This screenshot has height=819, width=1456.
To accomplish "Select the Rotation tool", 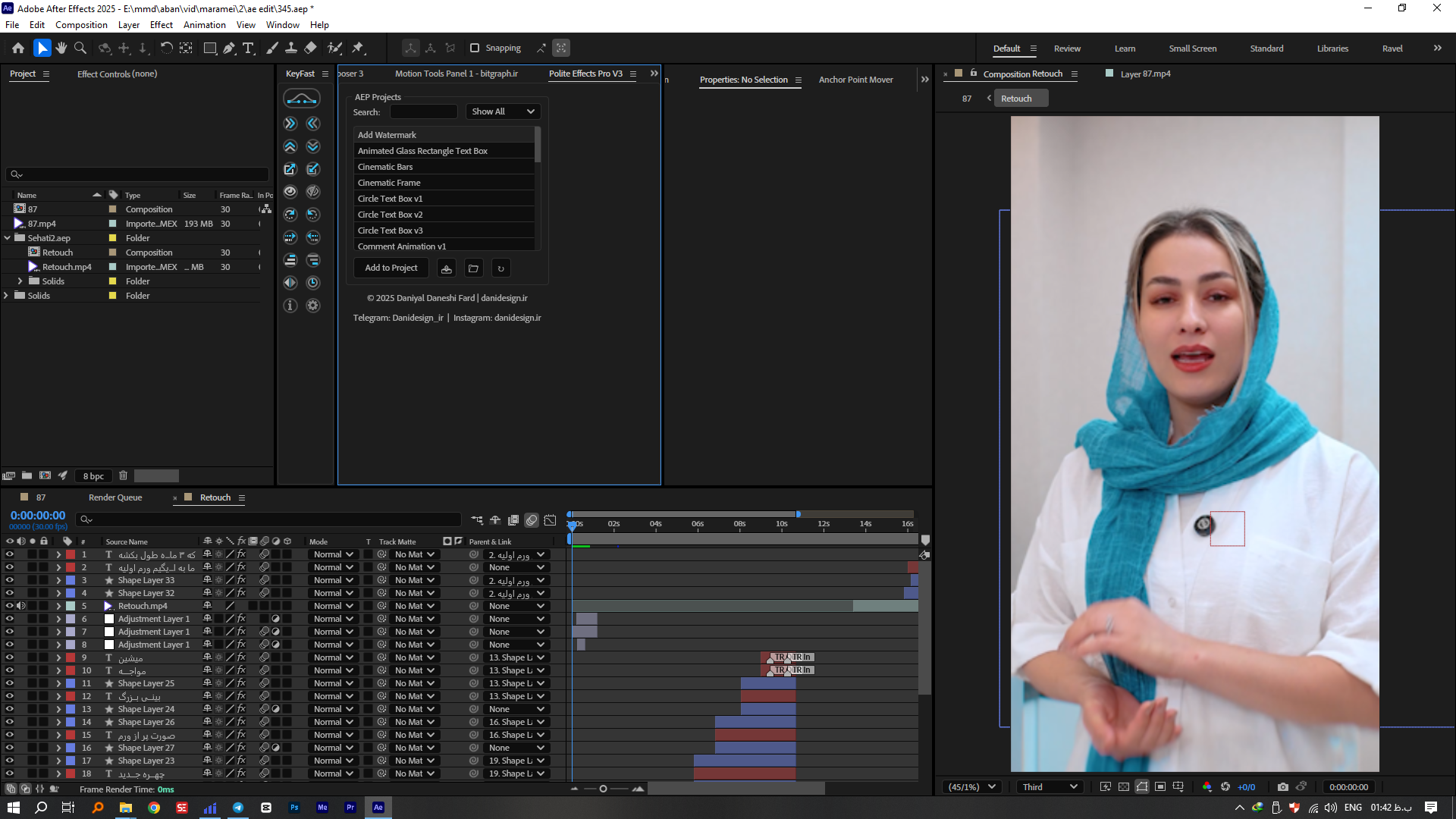I will [x=166, y=48].
